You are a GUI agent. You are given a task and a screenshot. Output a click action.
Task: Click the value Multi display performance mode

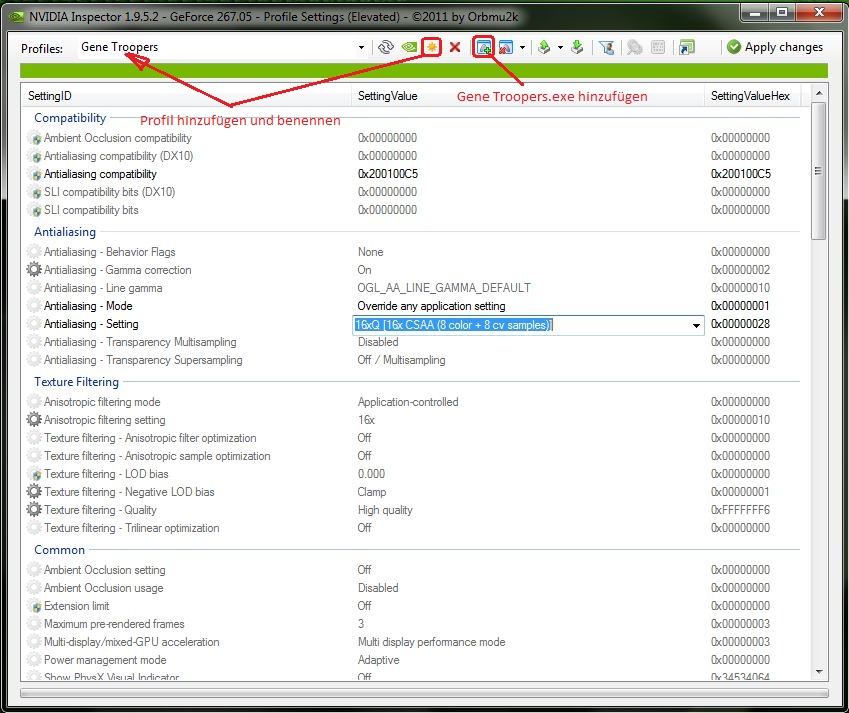(x=432, y=642)
